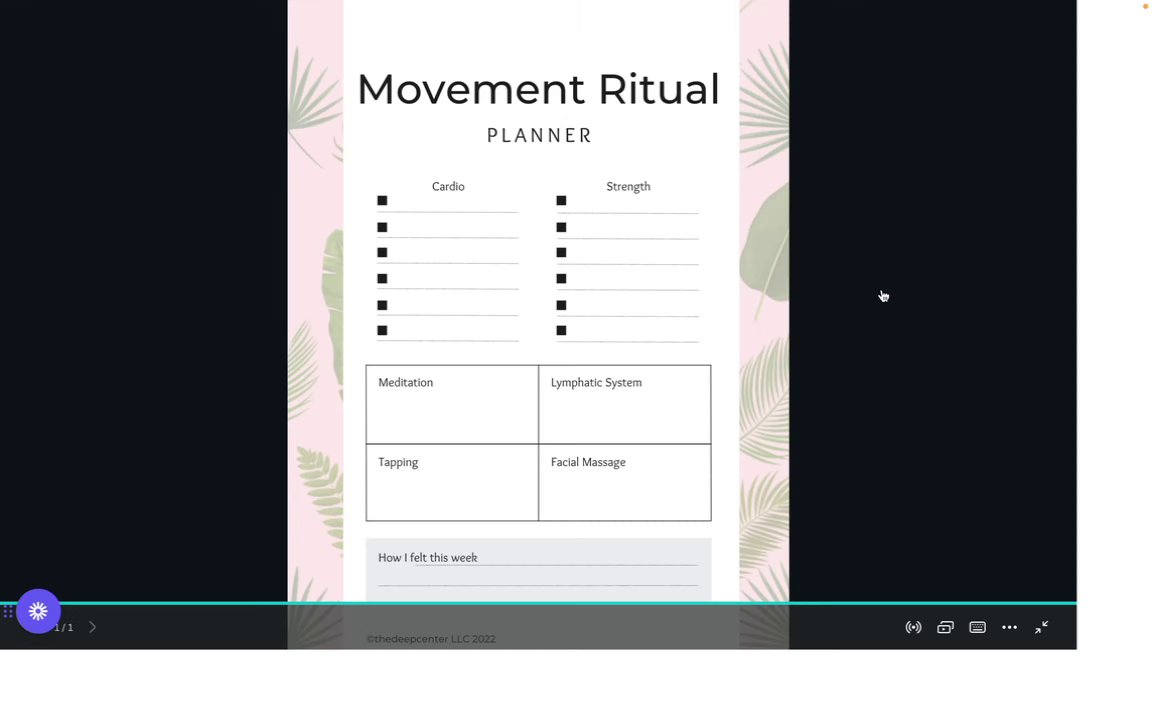Image resolution: width=1152 pixels, height=720 pixels.
Task: Click the 'PLANNER' subtitle text
Action: [x=539, y=136]
